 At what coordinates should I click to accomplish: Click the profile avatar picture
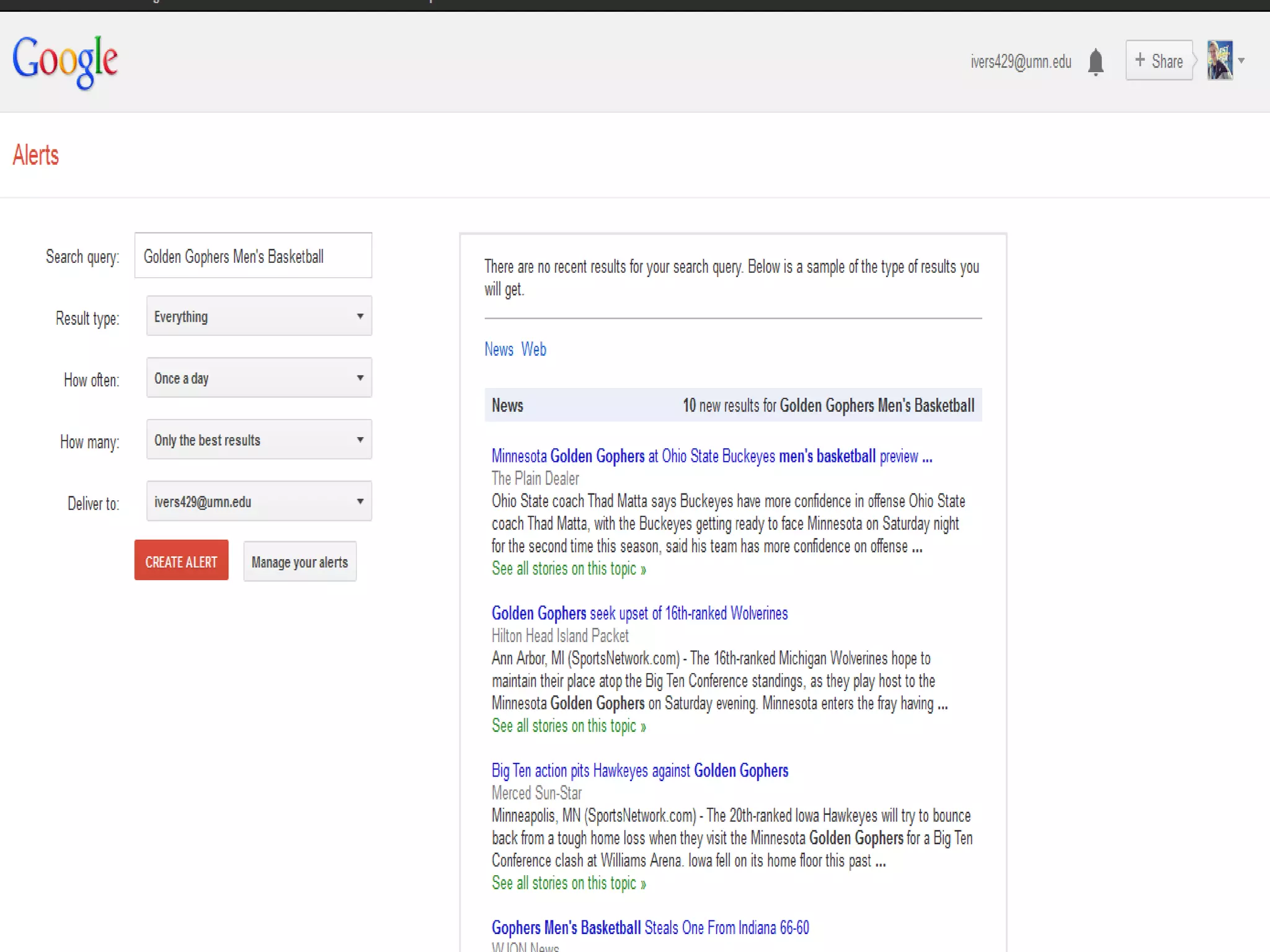pyautogui.click(x=1219, y=61)
